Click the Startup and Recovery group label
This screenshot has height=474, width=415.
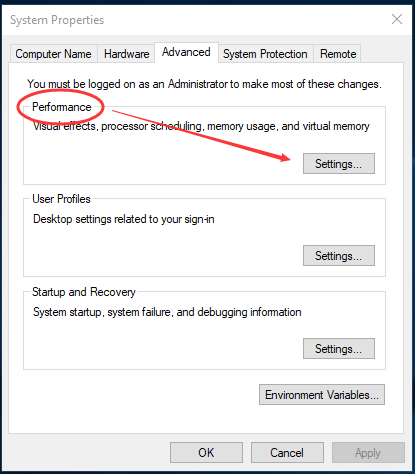84,292
